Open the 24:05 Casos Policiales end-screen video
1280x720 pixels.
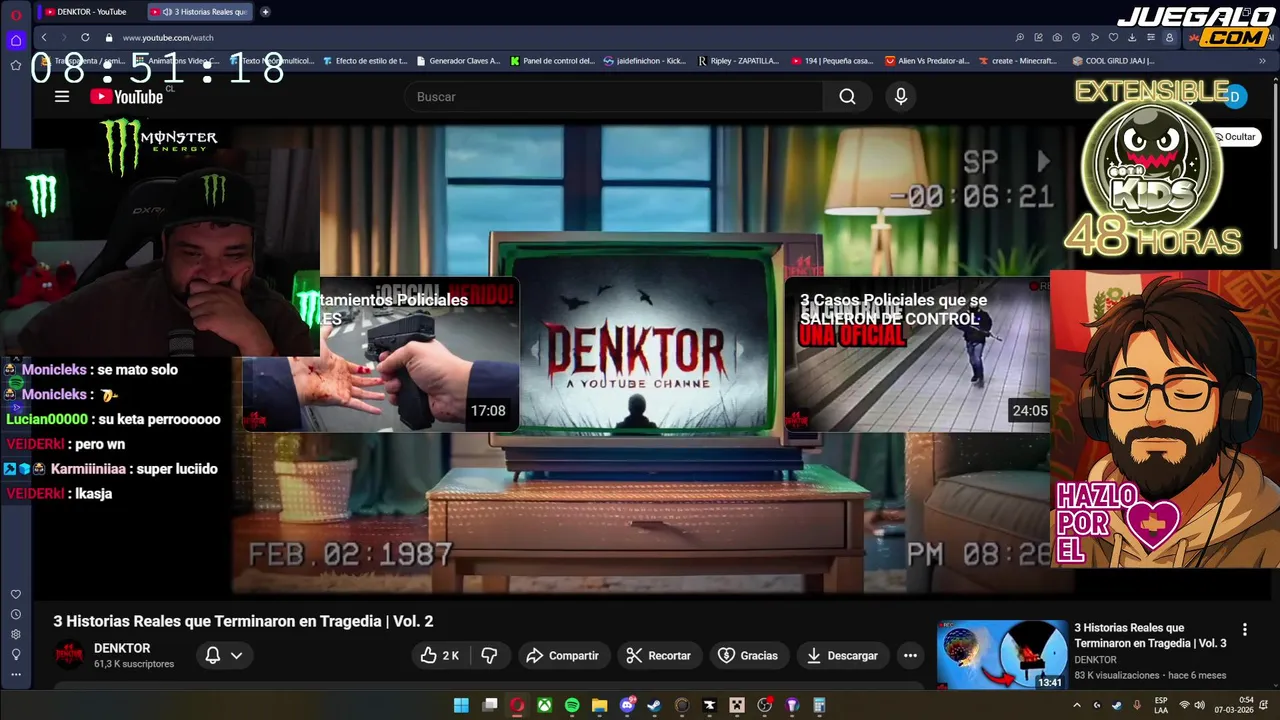(917, 354)
